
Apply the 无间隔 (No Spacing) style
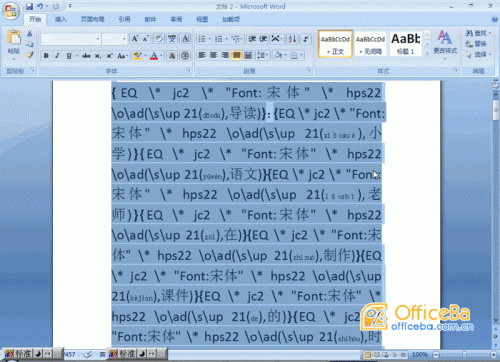click(370, 44)
